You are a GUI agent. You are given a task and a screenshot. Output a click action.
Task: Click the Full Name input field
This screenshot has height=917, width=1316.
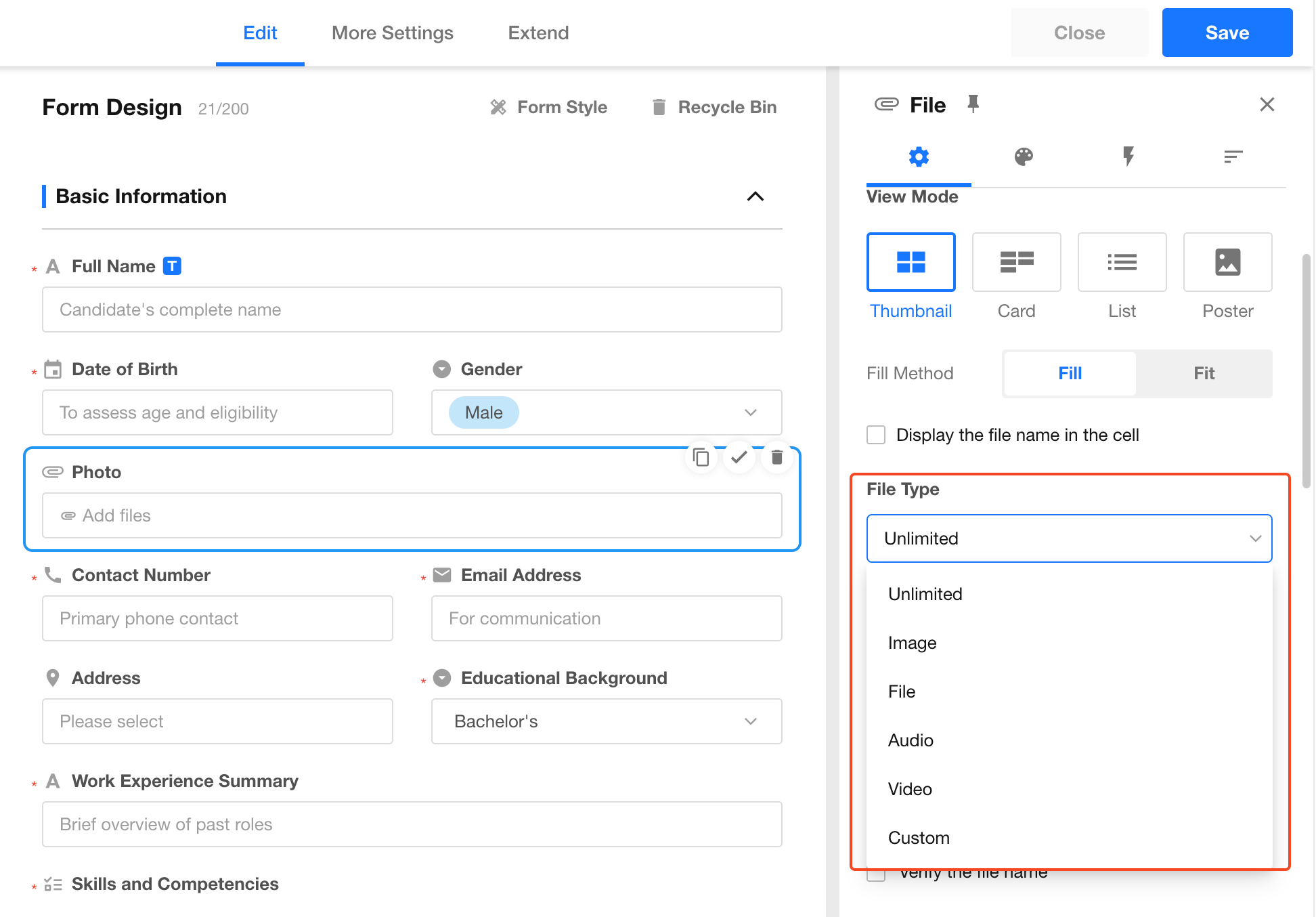point(412,310)
